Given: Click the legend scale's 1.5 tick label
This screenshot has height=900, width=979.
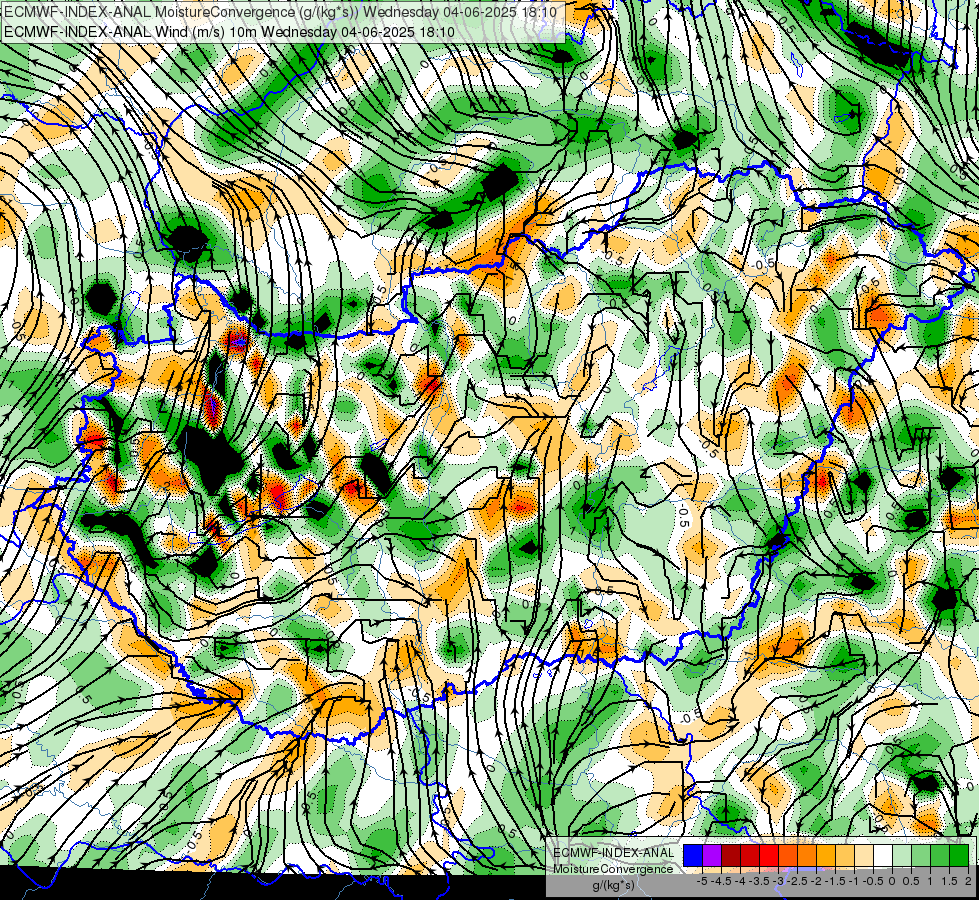Looking at the screenshot, I should (x=948, y=881).
